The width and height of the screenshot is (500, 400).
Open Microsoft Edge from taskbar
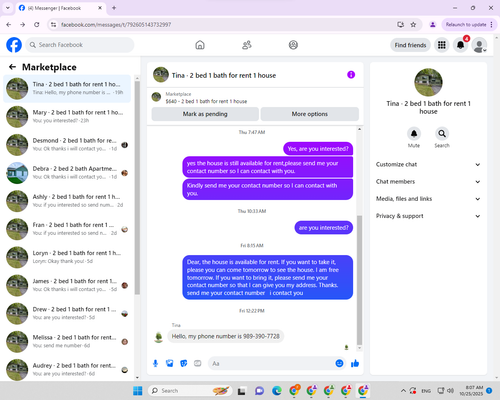tap(277, 391)
